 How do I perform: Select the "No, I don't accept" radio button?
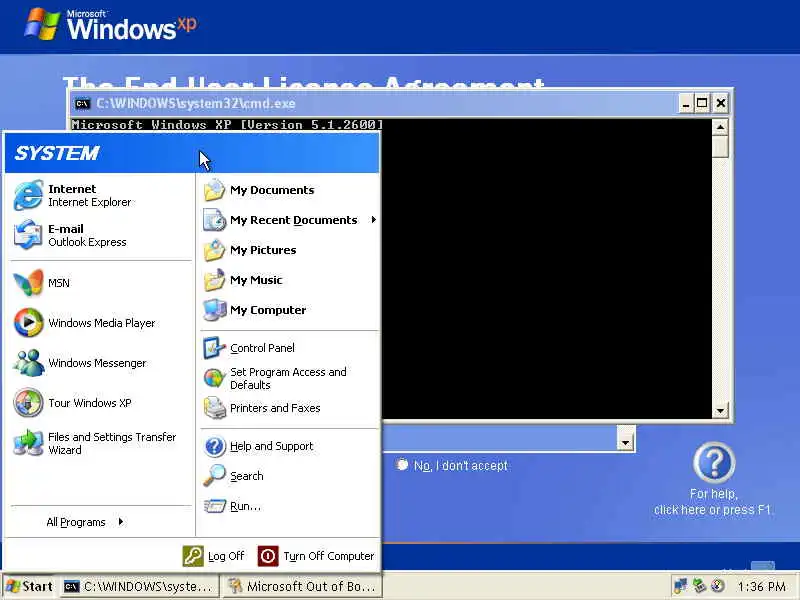[402, 464]
